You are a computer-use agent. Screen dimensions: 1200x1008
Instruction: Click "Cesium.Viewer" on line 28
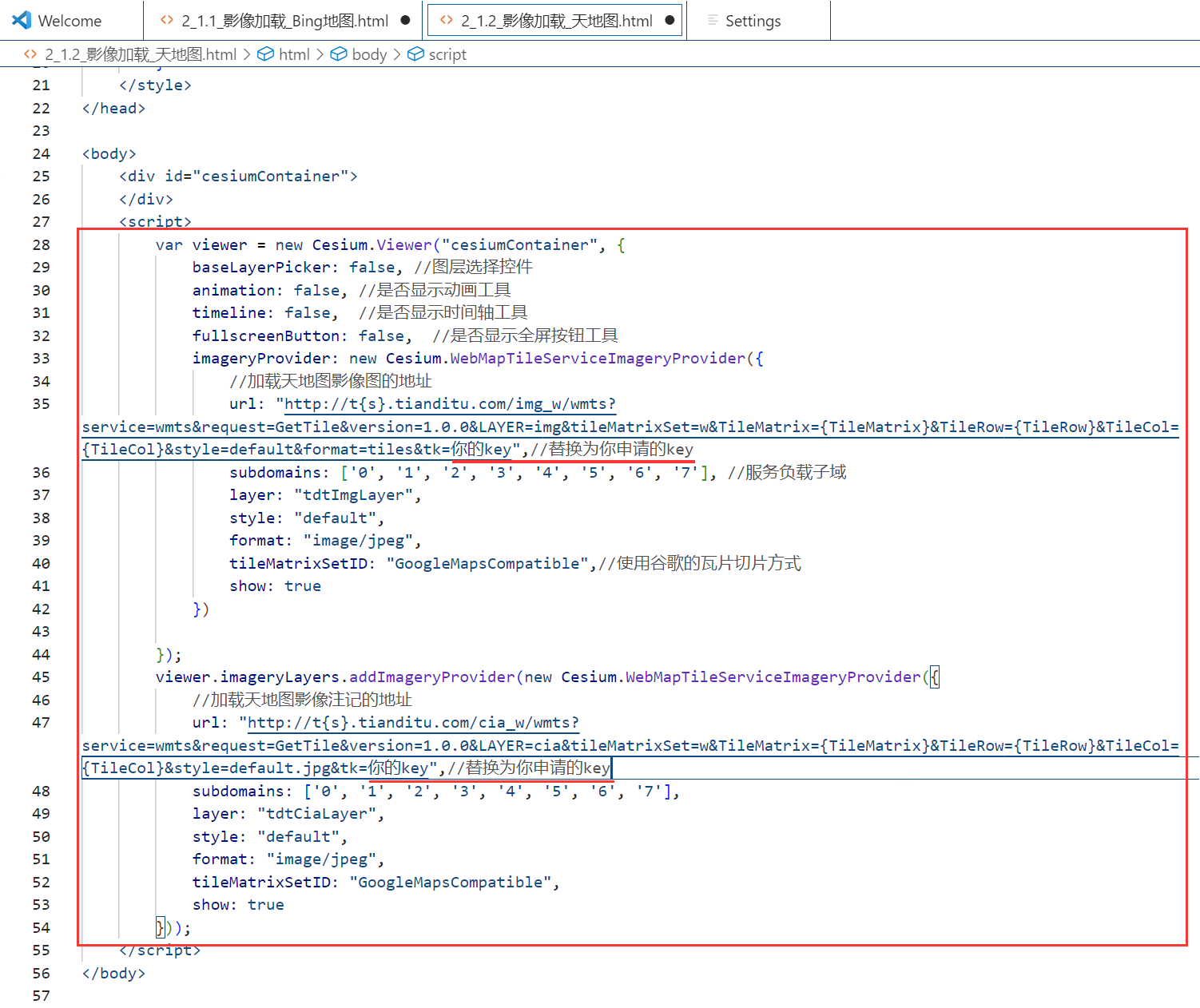click(x=372, y=245)
